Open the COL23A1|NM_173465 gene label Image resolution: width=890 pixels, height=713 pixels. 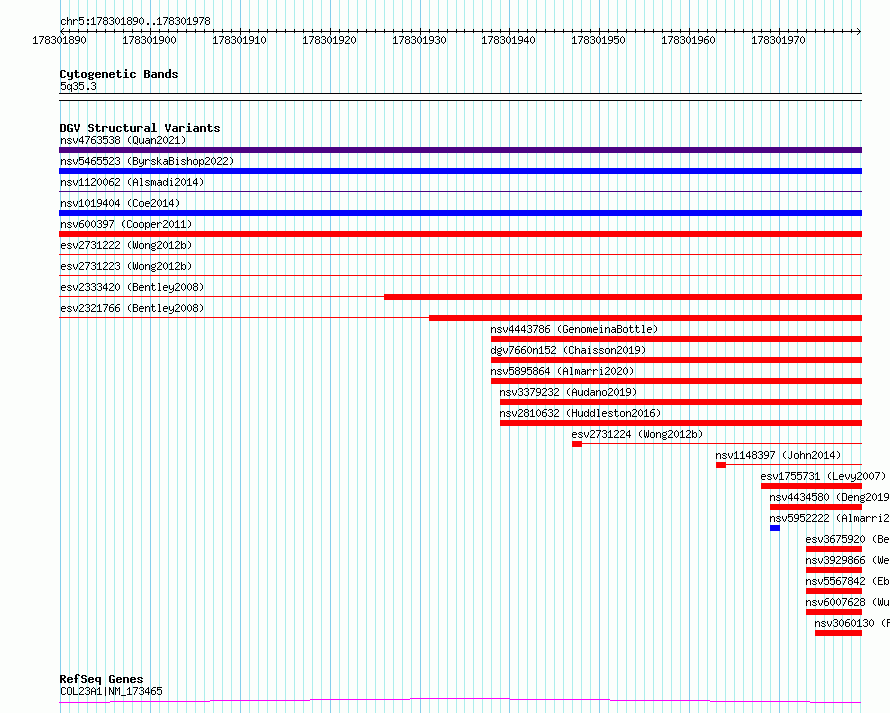[111, 691]
